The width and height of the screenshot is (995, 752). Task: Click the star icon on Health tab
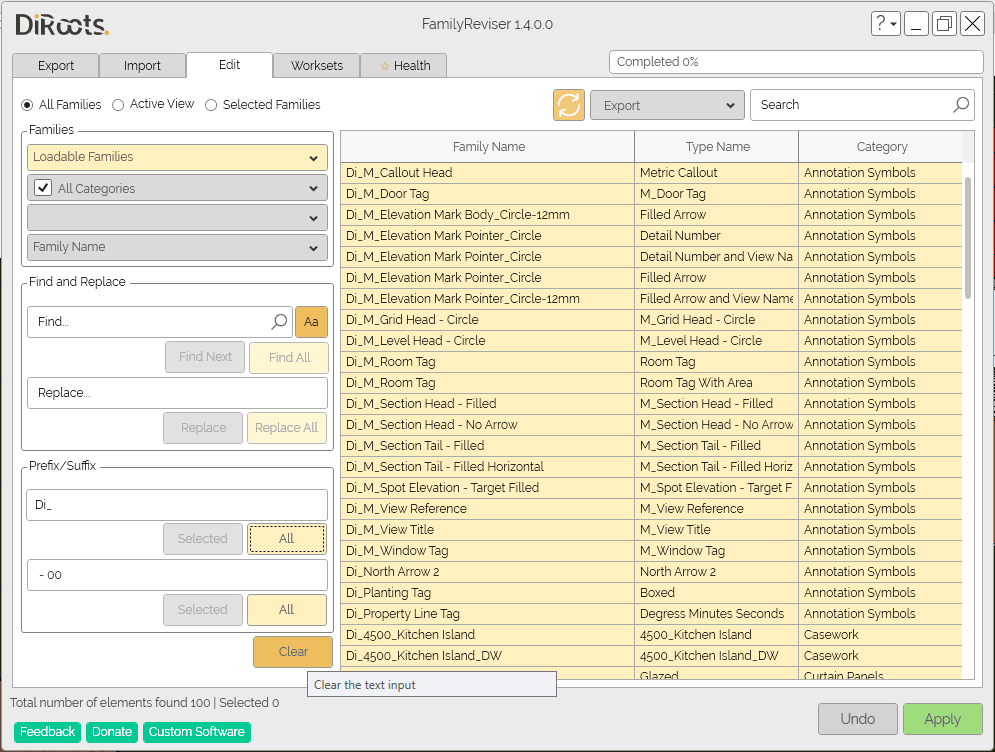tap(385, 66)
